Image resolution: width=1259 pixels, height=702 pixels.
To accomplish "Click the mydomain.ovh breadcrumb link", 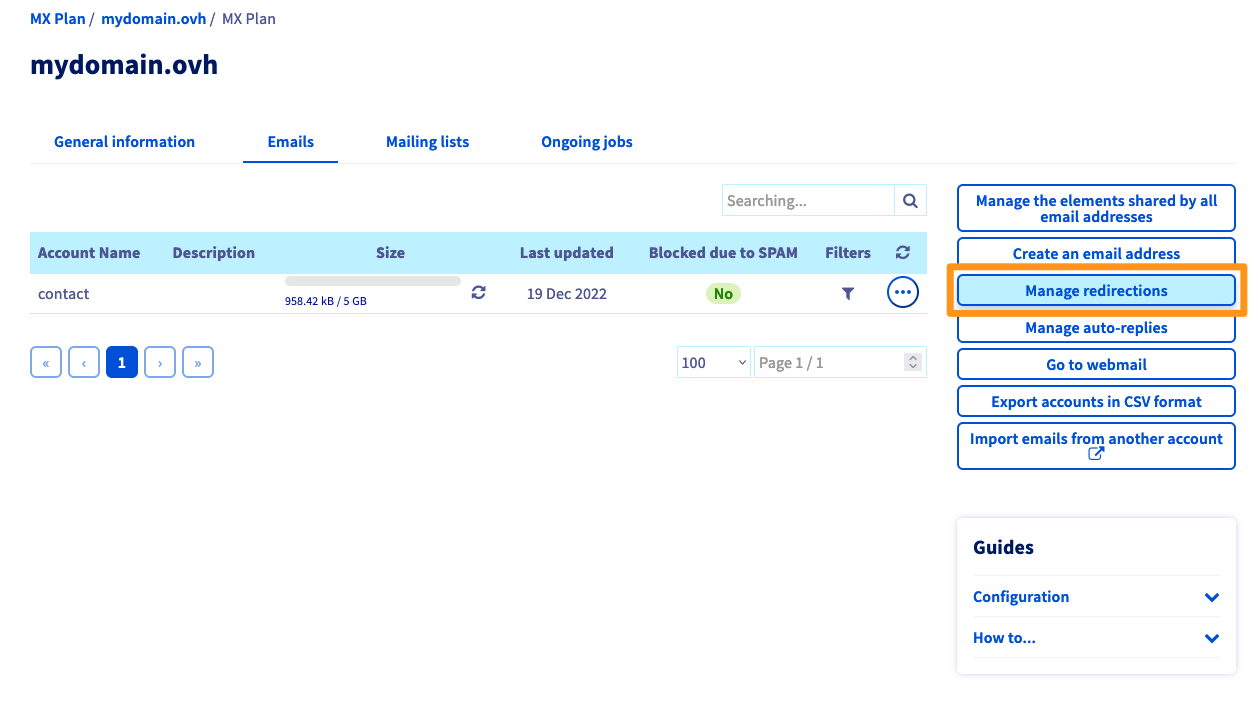I will pyautogui.click(x=153, y=19).
